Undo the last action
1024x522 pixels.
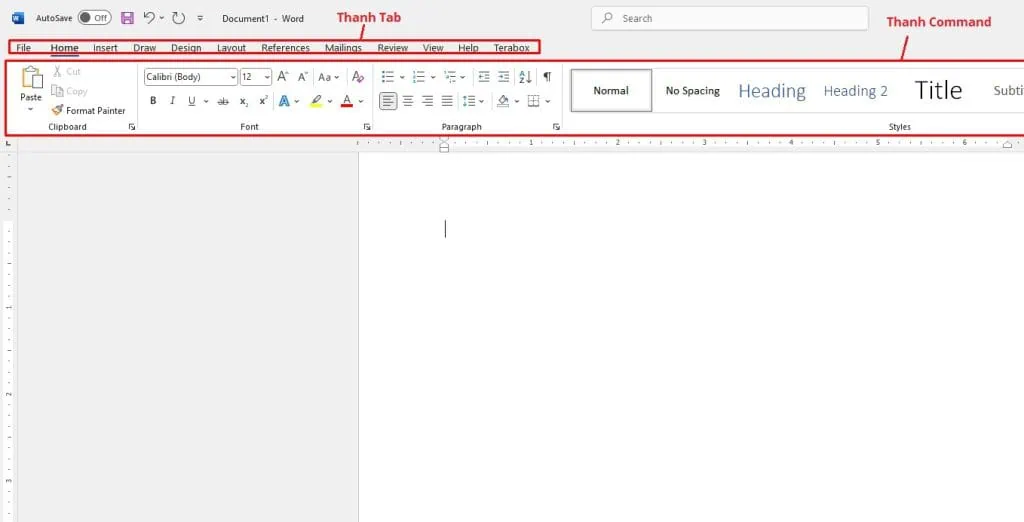coord(149,18)
